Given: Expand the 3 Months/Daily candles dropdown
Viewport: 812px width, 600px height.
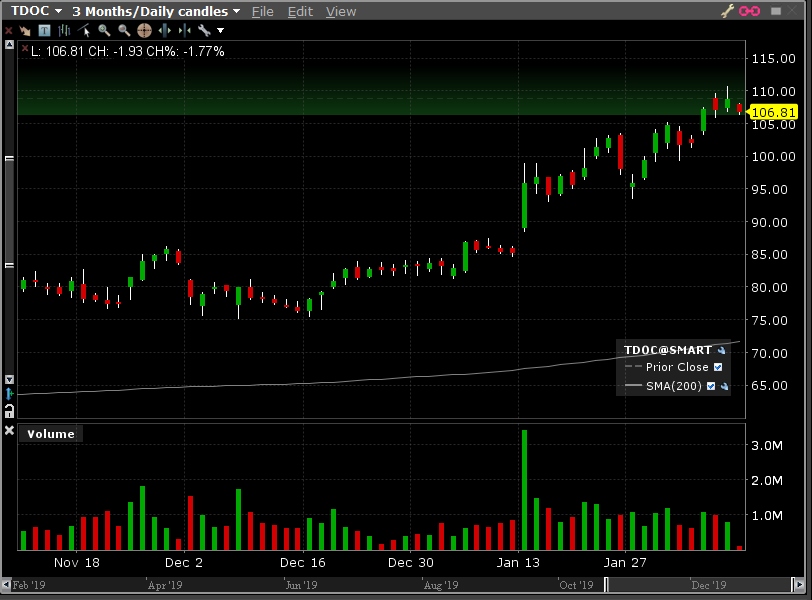Looking at the screenshot, I should [156, 11].
